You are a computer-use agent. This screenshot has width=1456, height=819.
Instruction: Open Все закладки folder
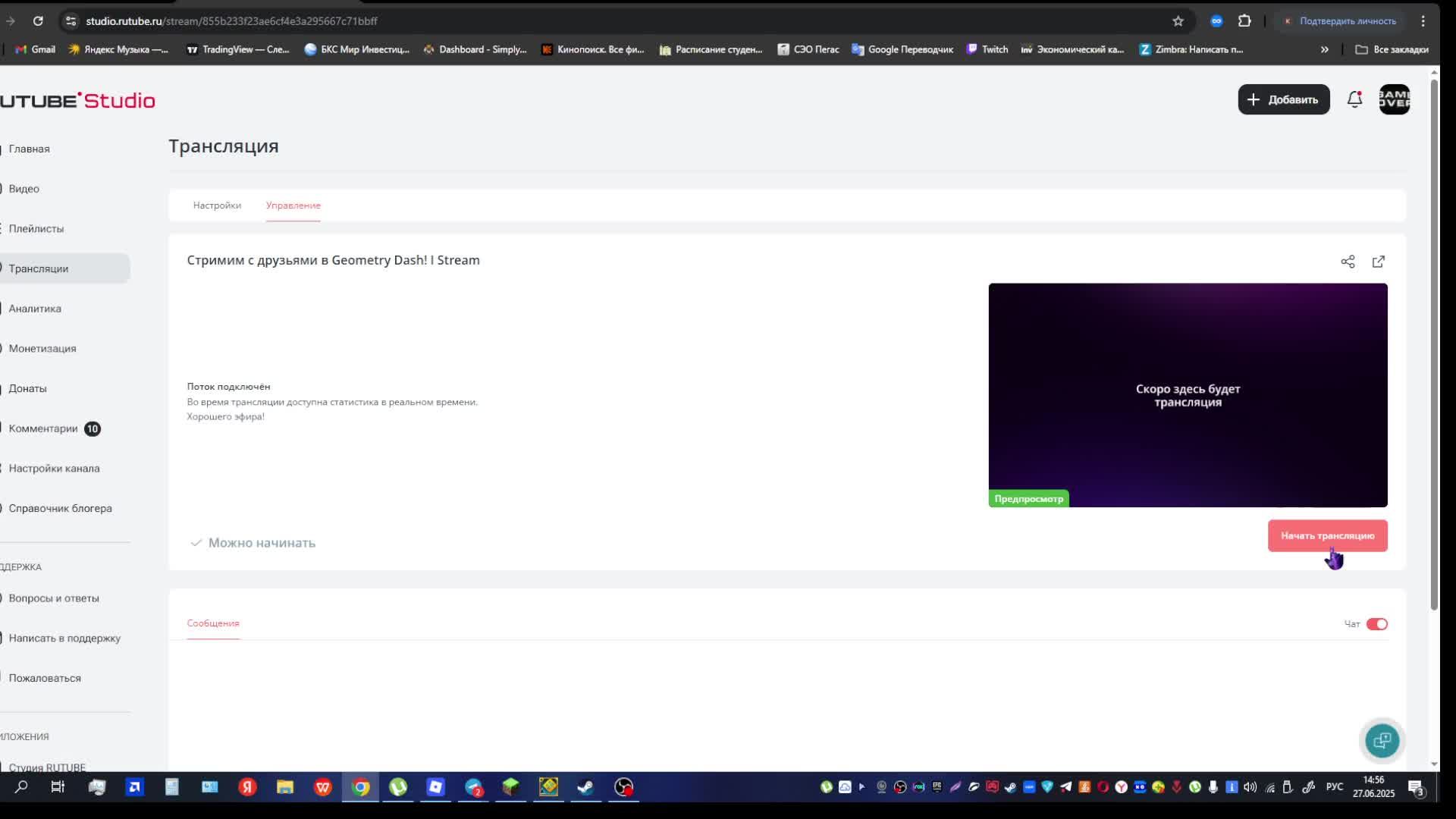(1392, 49)
